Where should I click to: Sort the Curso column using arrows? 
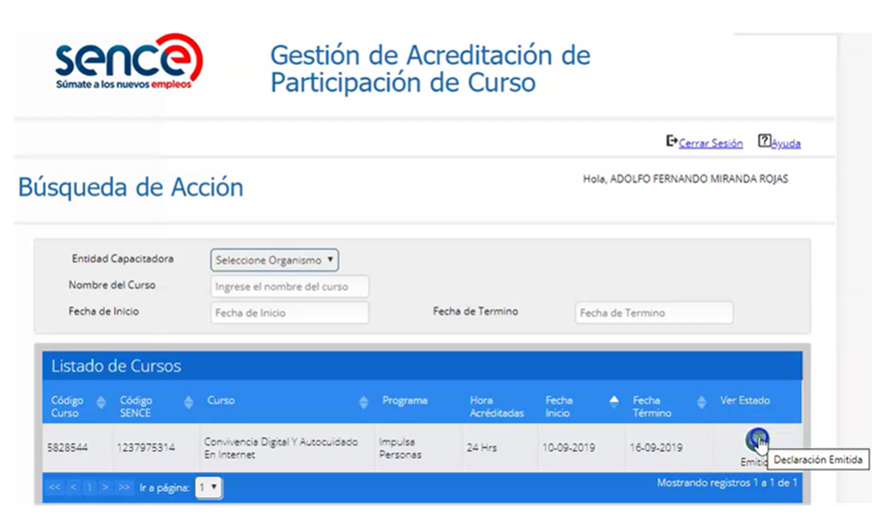click(x=363, y=402)
